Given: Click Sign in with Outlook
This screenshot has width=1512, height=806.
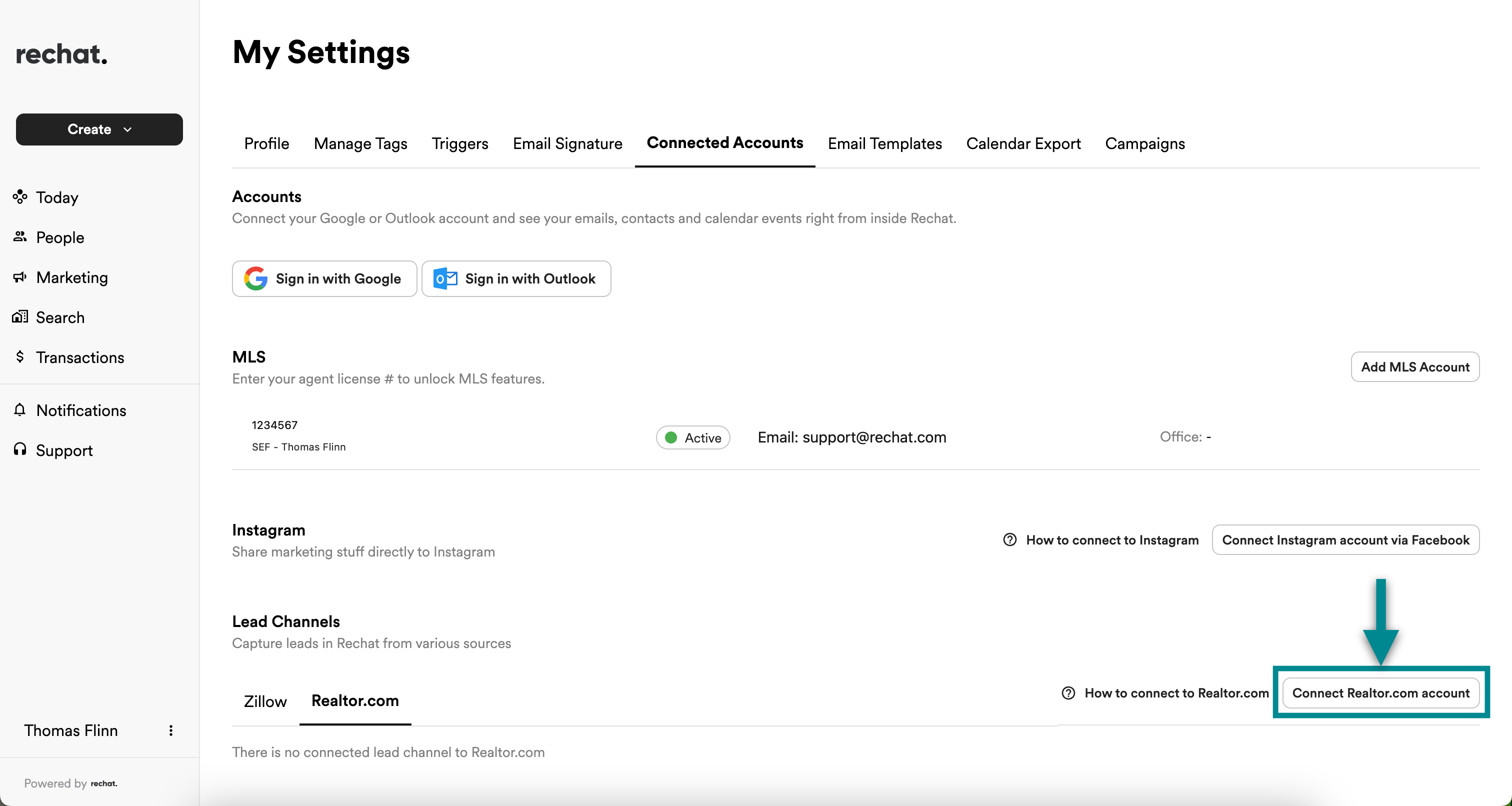Looking at the screenshot, I should click(516, 279).
